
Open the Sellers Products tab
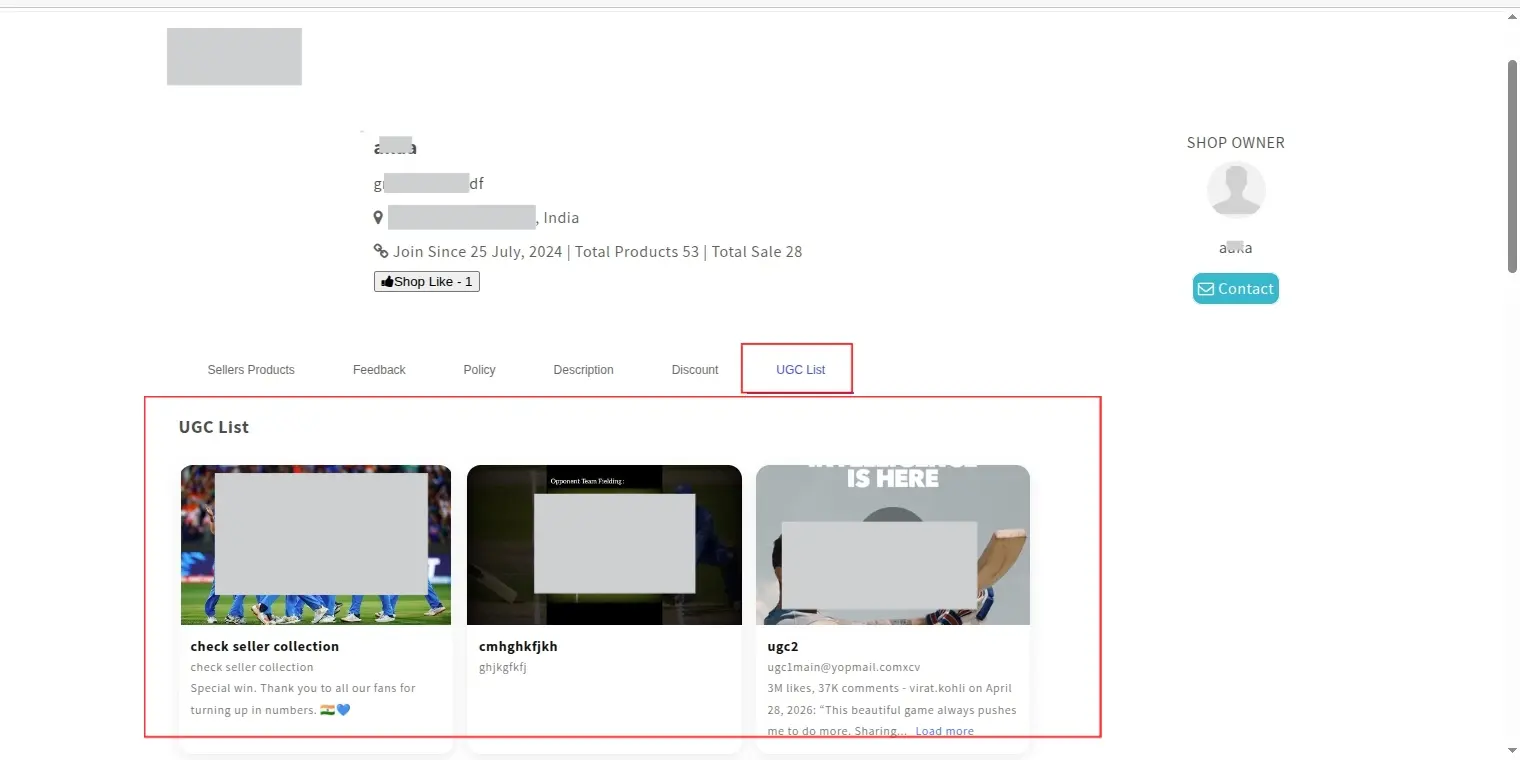click(x=251, y=370)
